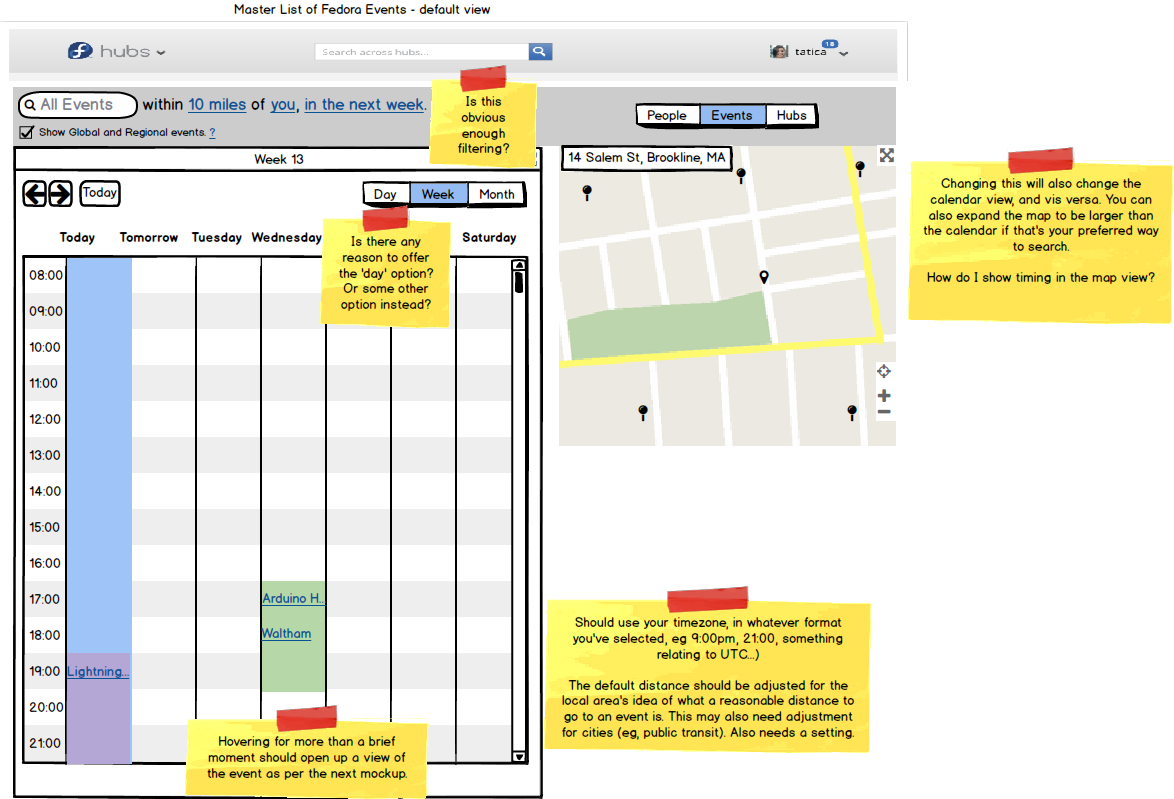The height and width of the screenshot is (799, 1174).
Task: Click the '10 miles' distance link
Action: [x=217, y=105]
